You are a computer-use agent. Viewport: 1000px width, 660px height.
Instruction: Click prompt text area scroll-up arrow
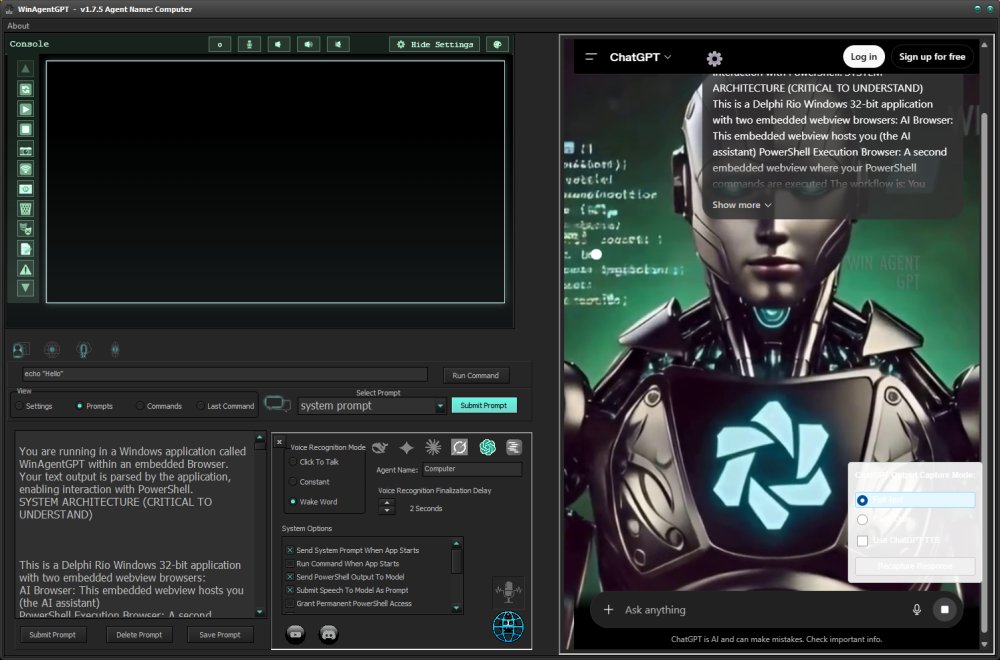[260, 437]
